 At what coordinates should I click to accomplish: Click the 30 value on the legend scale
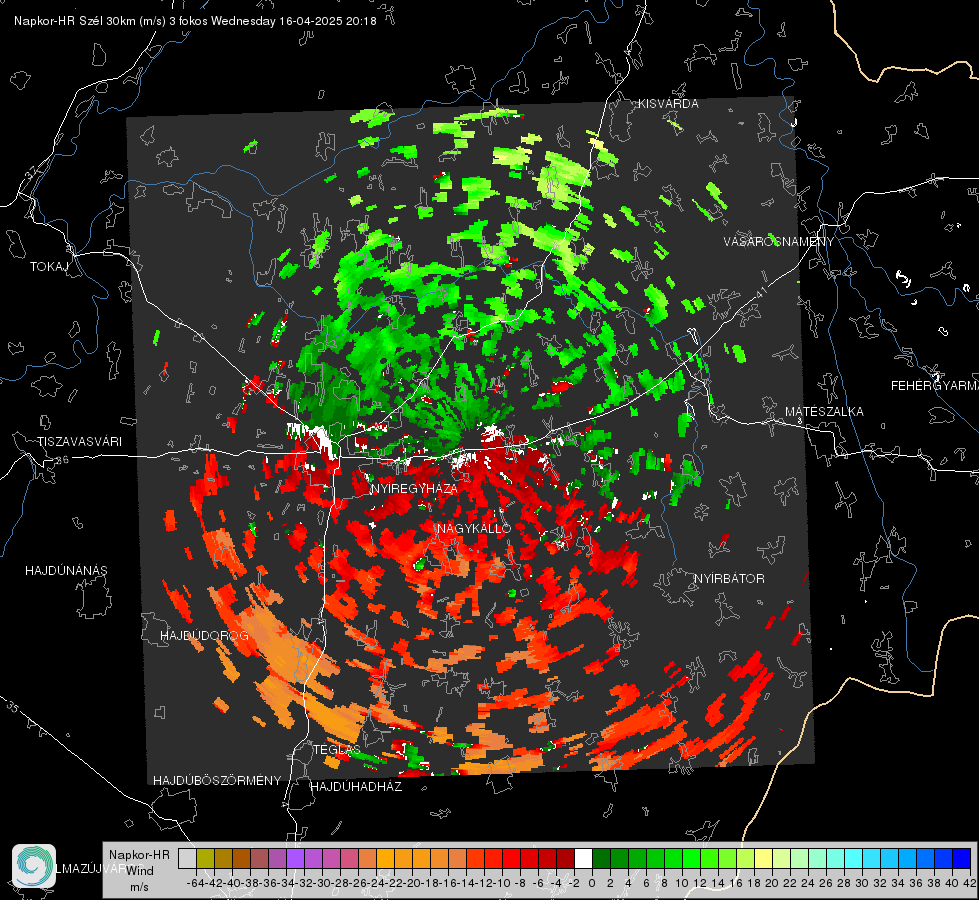point(862,883)
